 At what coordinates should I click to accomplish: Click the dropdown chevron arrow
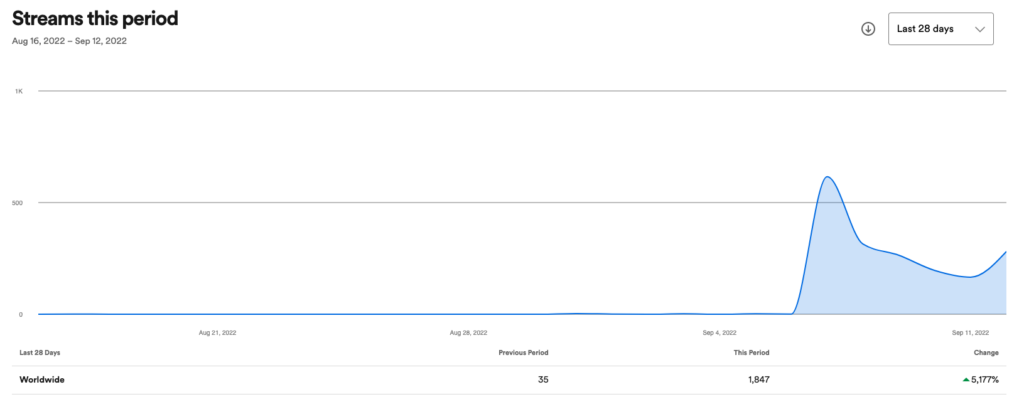pyautogui.click(x=979, y=29)
